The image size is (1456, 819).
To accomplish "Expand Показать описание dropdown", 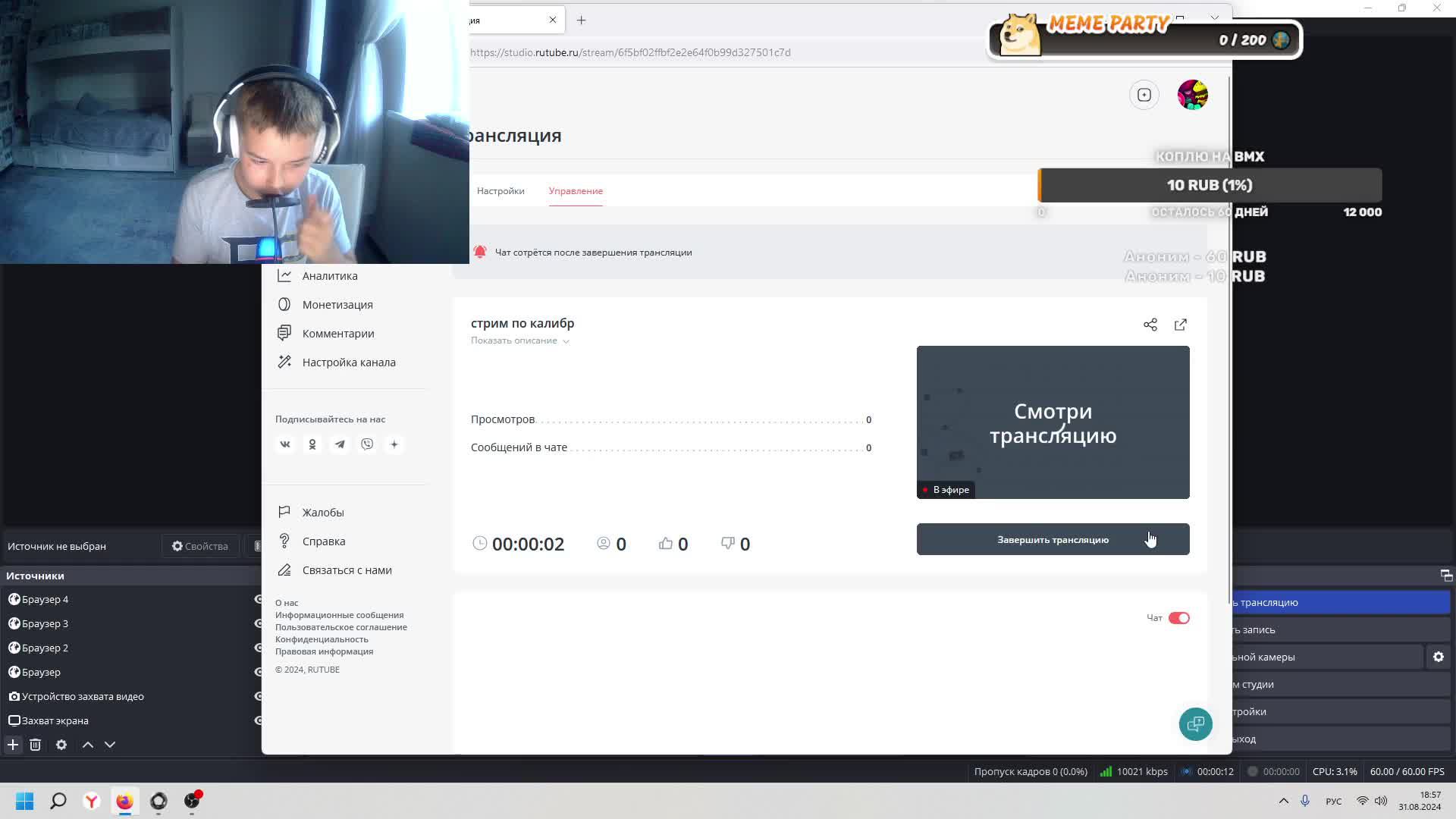I will click(x=519, y=340).
